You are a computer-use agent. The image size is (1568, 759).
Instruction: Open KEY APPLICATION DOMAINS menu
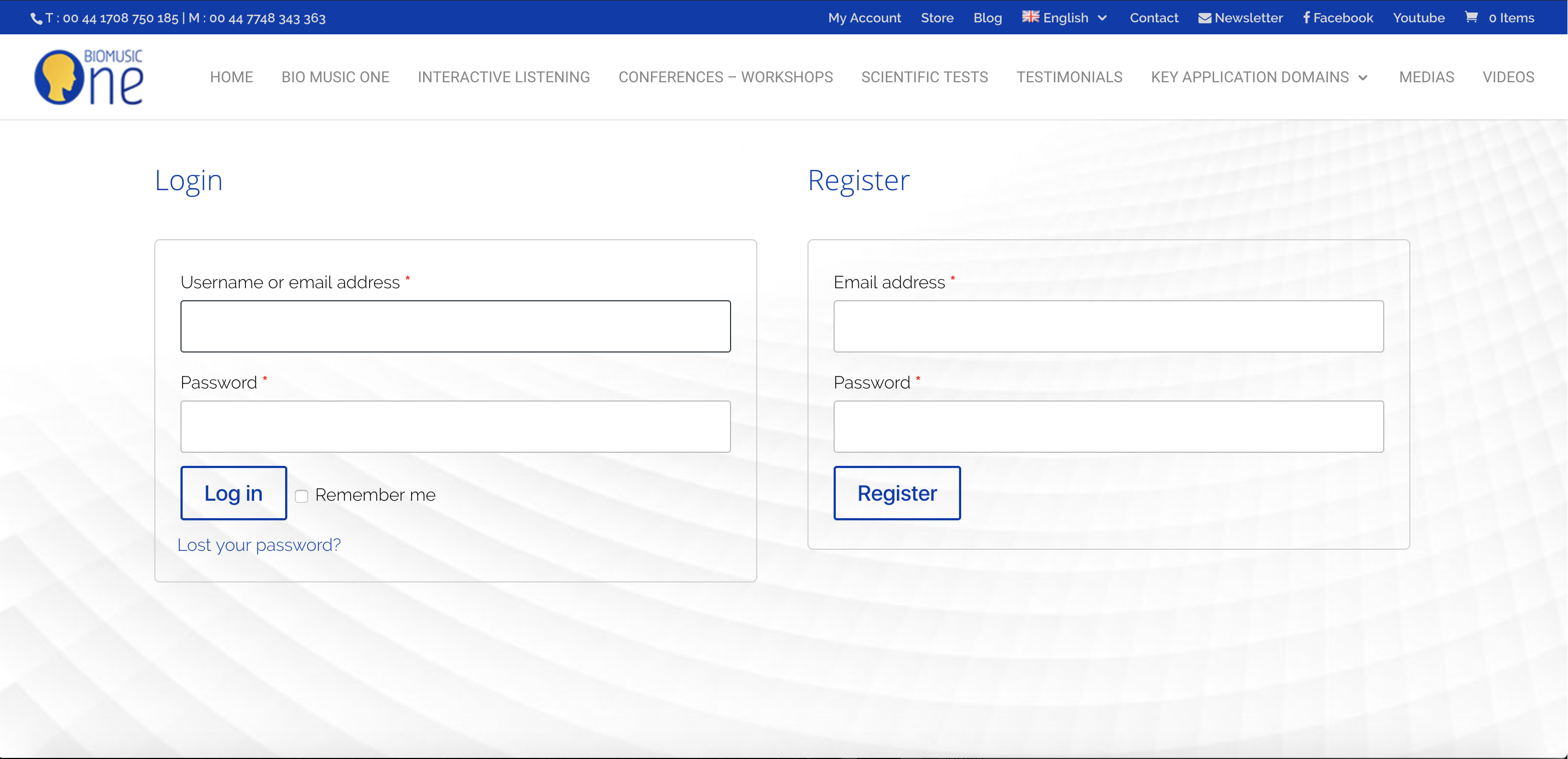pos(1250,77)
